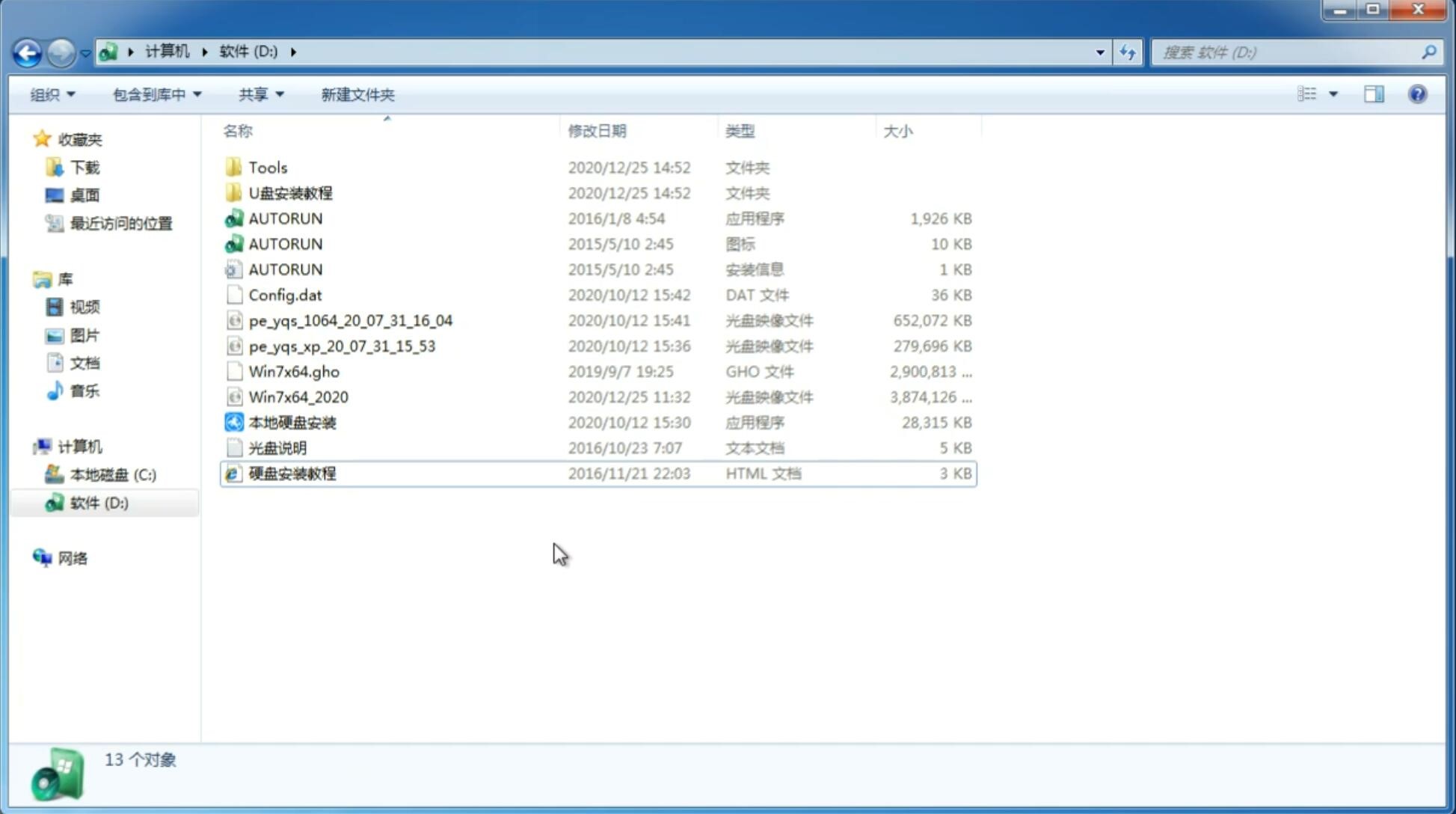Select the navigation back arrow

pyautogui.click(x=27, y=51)
